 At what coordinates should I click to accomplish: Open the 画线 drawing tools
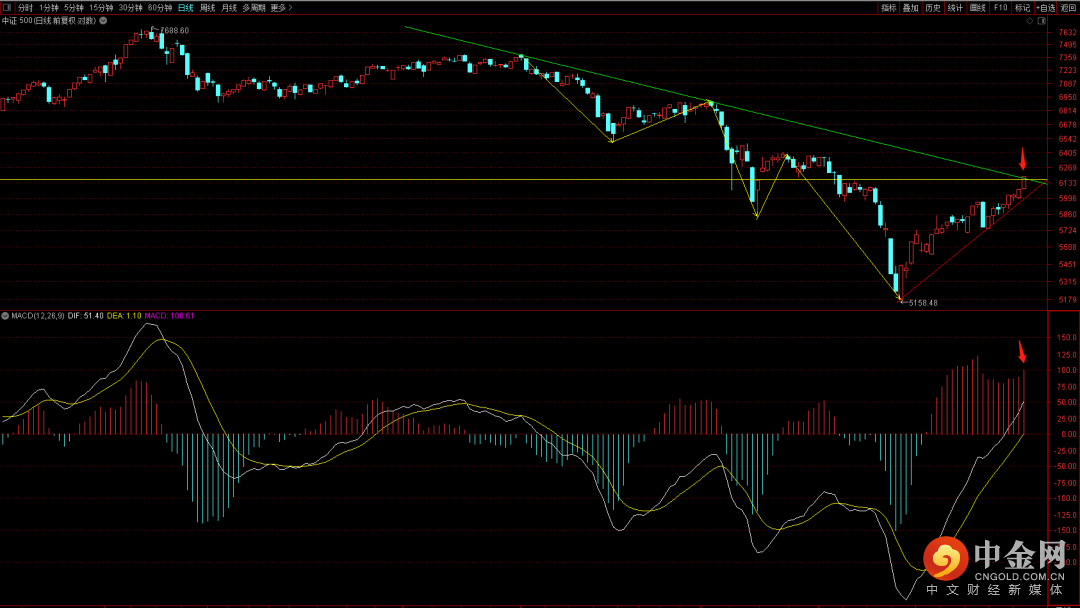(x=977, y=7)
